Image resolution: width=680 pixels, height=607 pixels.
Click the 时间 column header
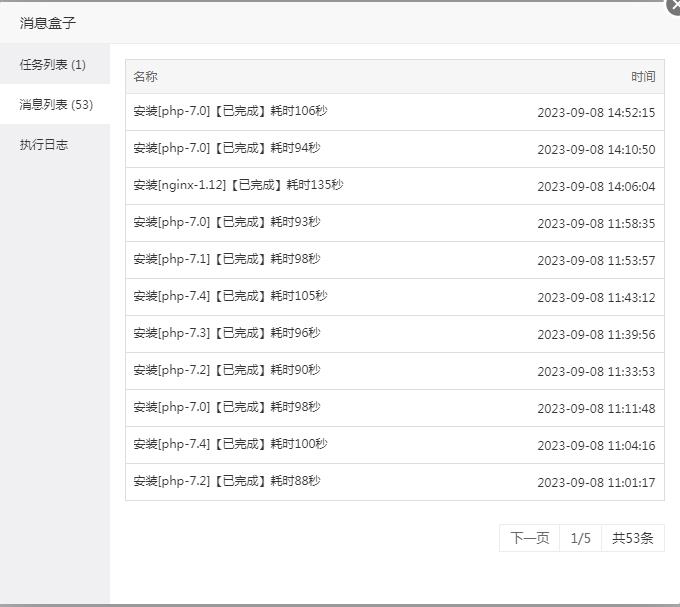(x=643, y=77)
